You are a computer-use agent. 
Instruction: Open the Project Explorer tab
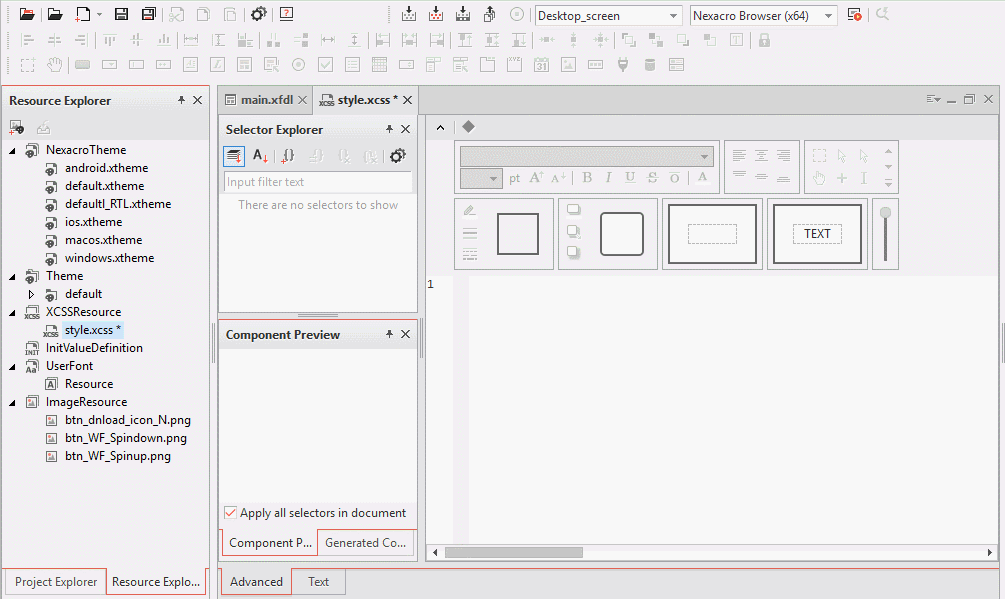[x=56, y=582]
